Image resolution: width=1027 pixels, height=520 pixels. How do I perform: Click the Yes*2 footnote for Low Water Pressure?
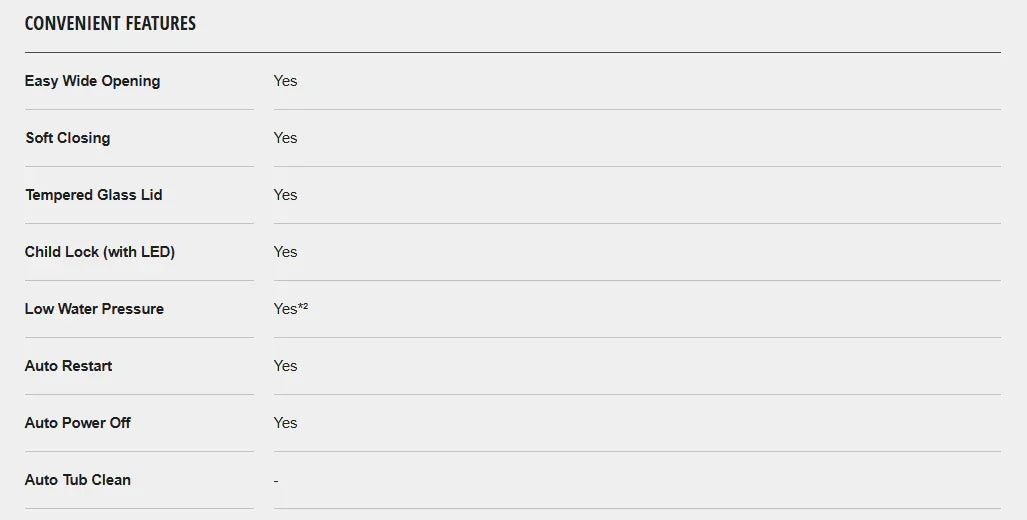(303, 306)
